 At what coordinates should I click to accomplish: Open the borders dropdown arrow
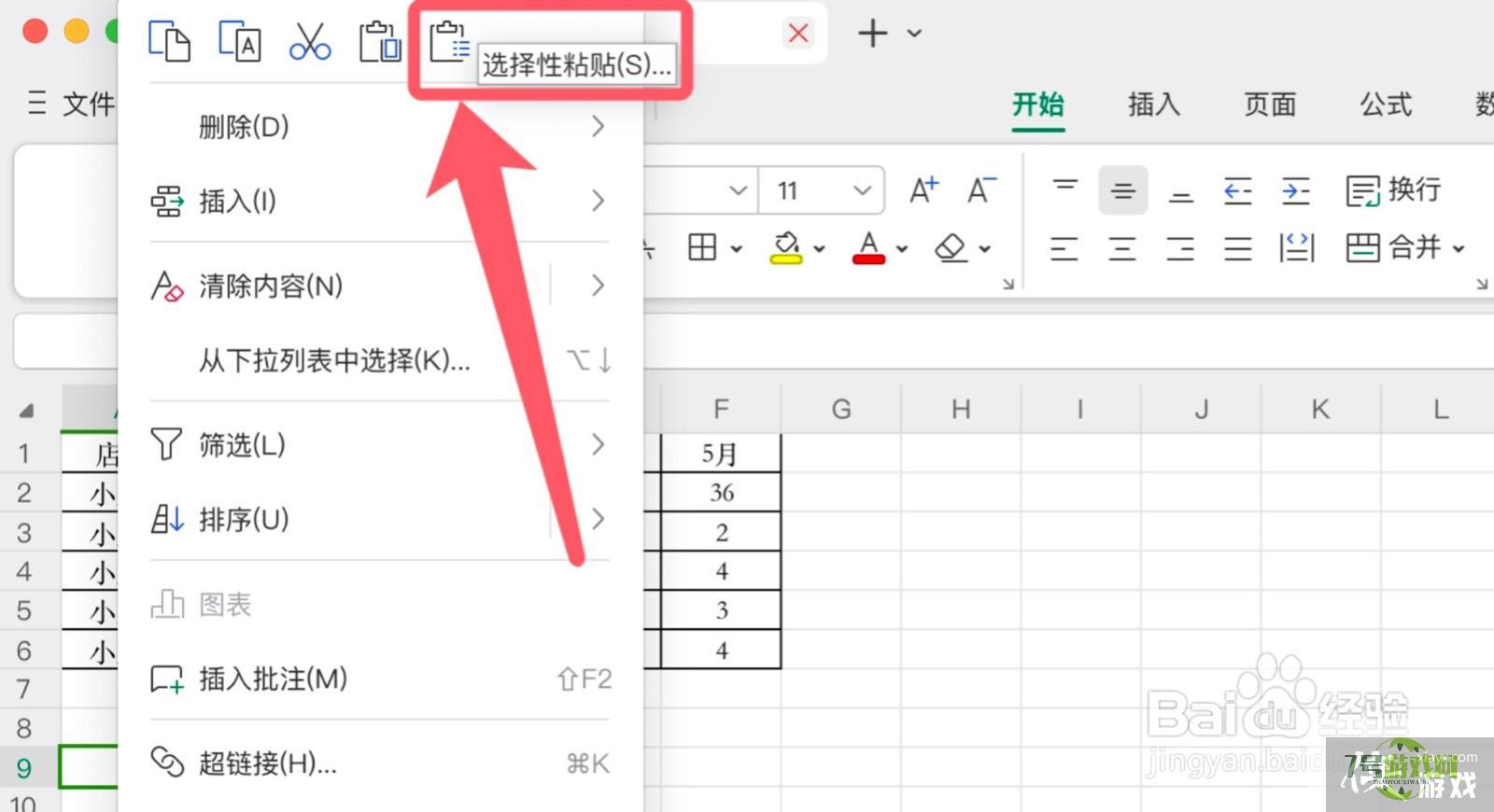736,248
